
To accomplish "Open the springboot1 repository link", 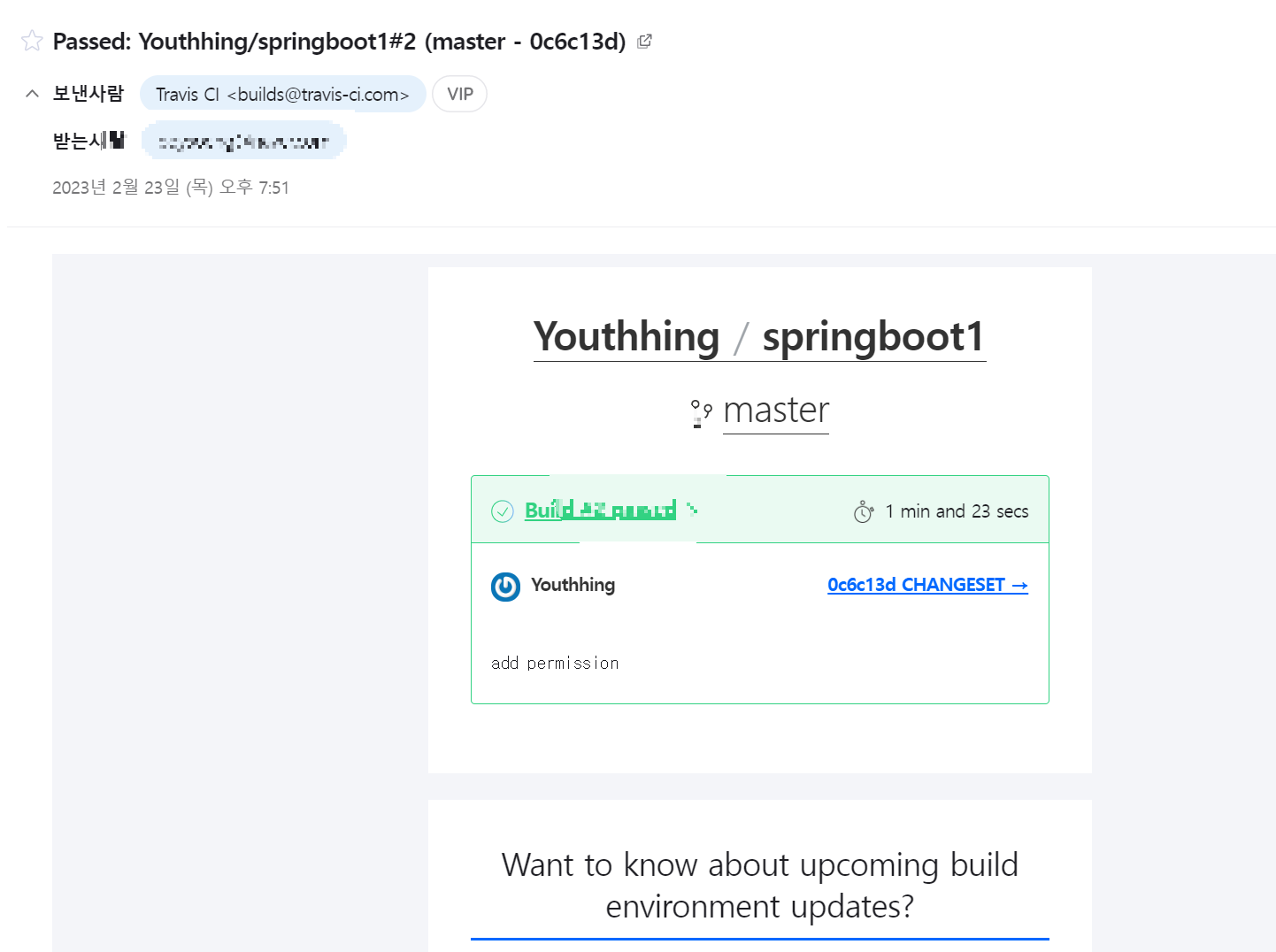I will pos(873,336).
